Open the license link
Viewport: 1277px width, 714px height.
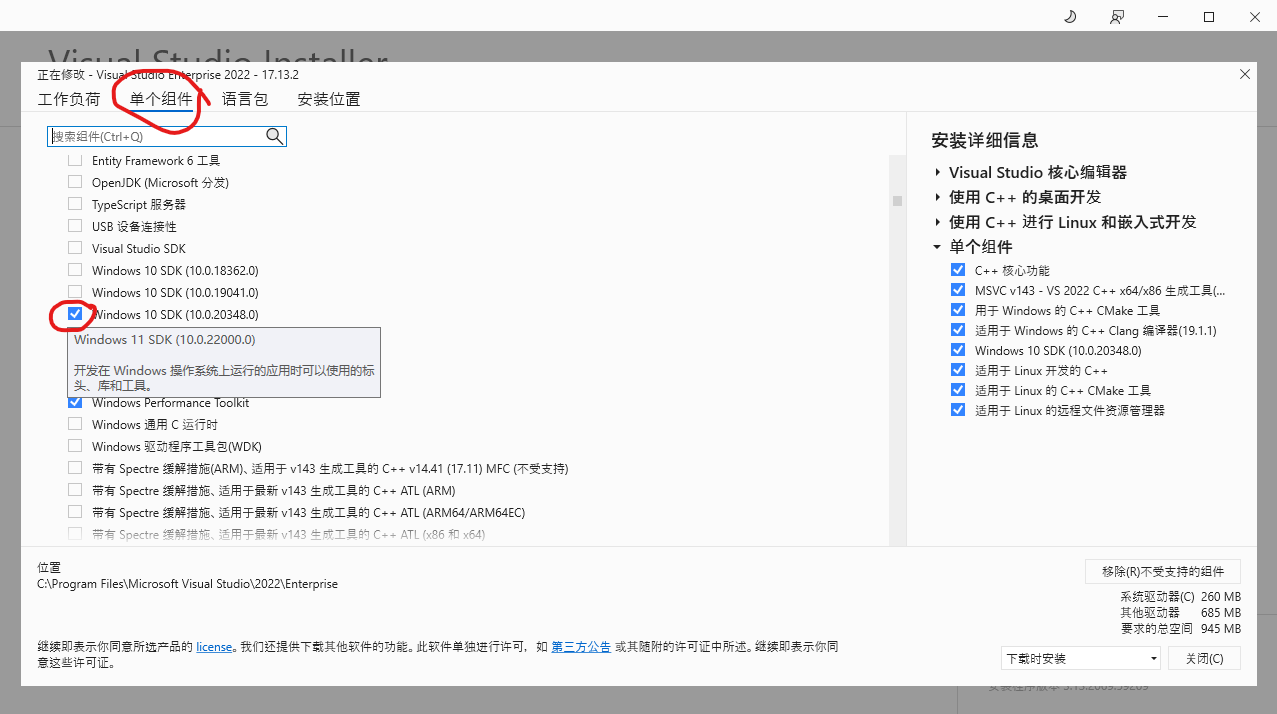(x=214, y=647)
